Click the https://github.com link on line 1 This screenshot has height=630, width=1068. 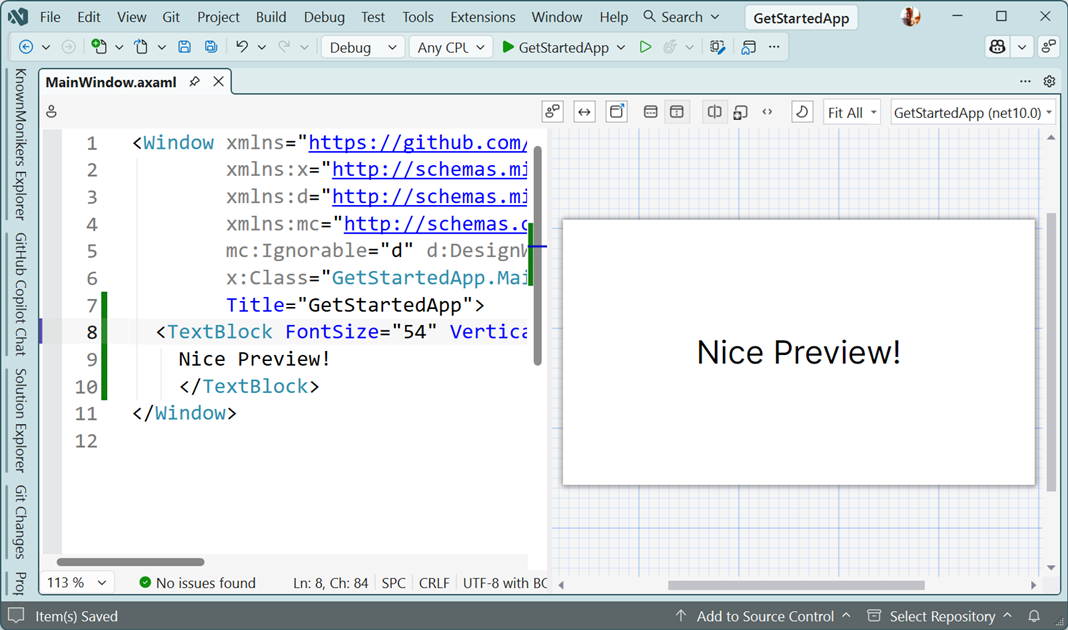tap(418, 142)
